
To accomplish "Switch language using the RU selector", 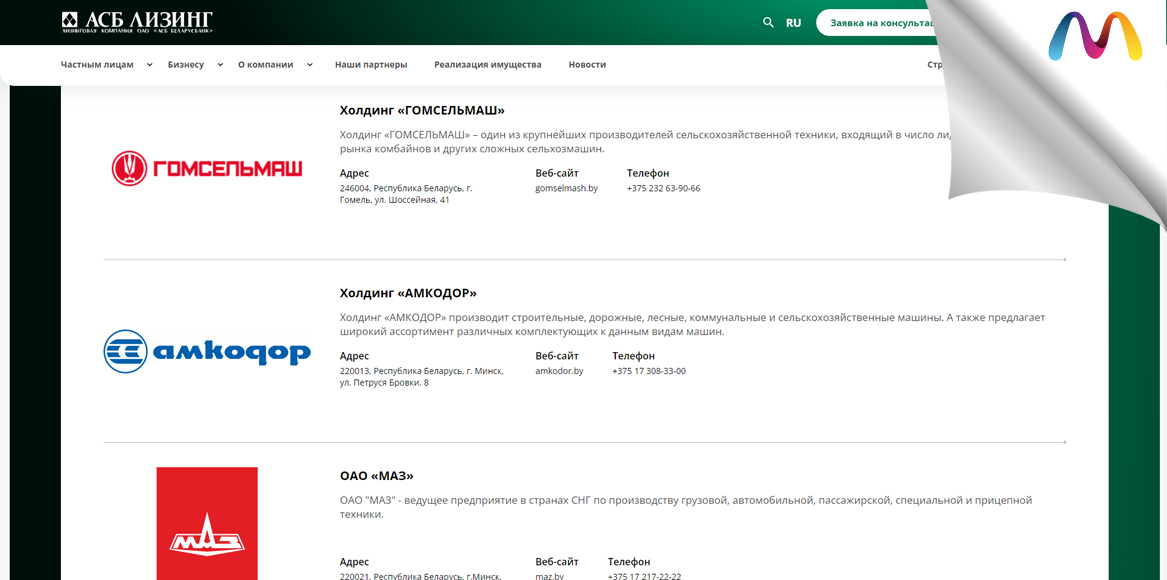I will click(x=793, y=23).
